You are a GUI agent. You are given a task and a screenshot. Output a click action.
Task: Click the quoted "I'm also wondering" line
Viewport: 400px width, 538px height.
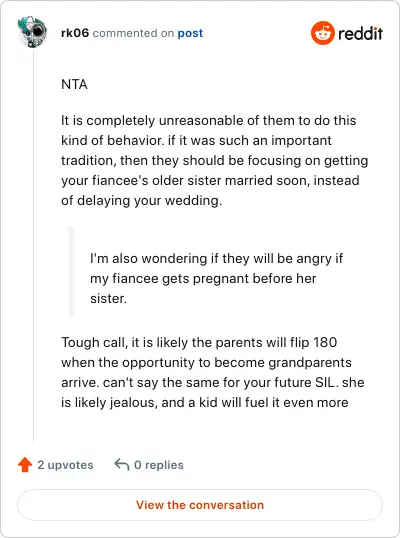(216, 258)
